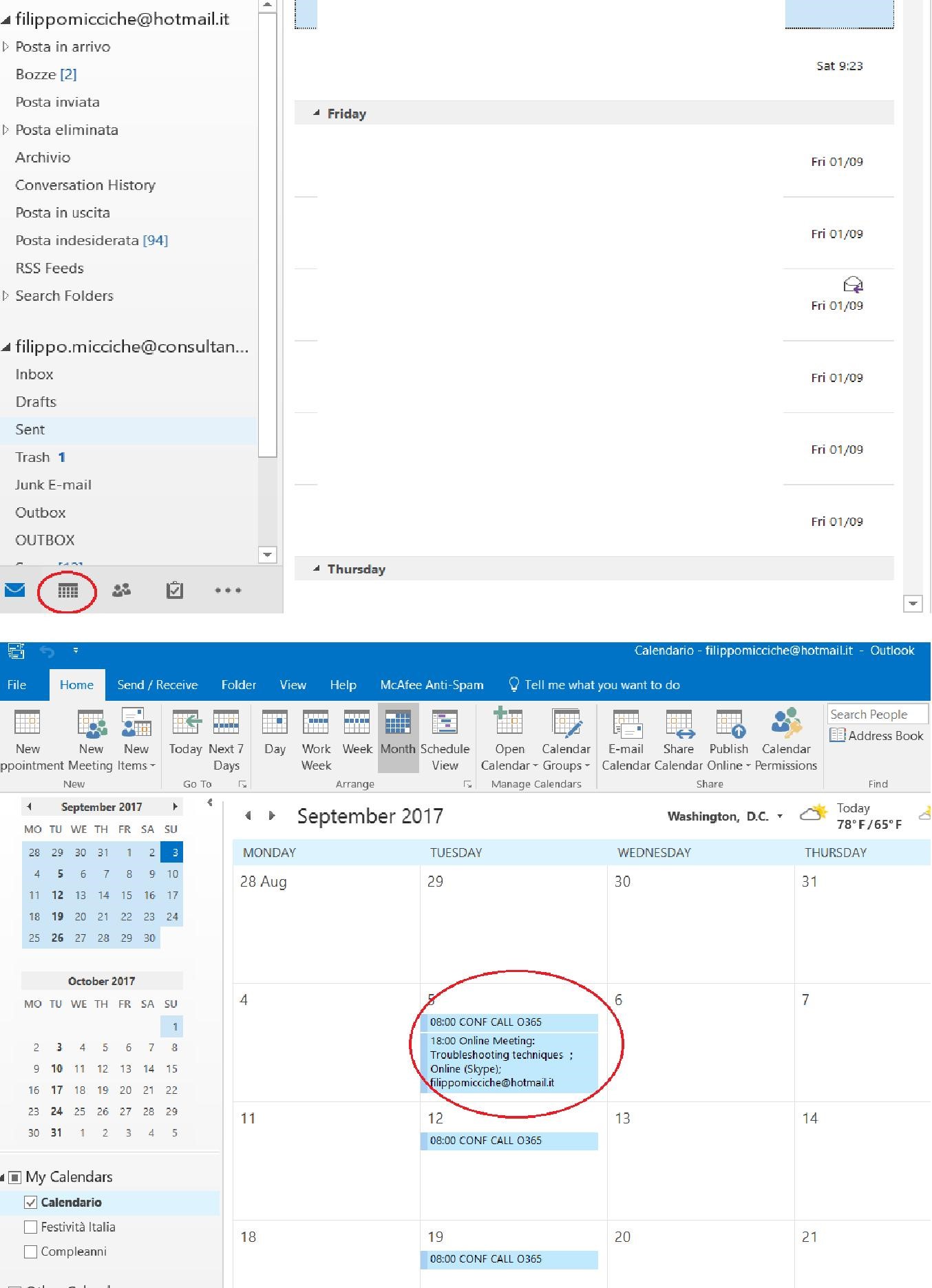Jump to Today in calendar ribbon
The image size is (932, 1288).
pyautogui.click(x=185, y=732)
